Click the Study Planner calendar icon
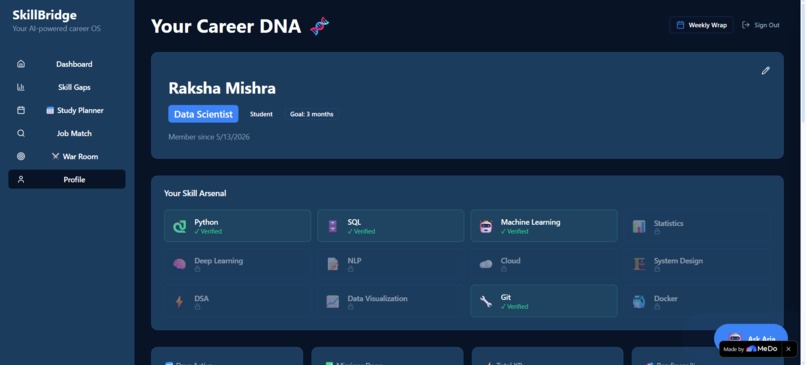Screen dimensions: 806x365 click(x=21, y=111)
